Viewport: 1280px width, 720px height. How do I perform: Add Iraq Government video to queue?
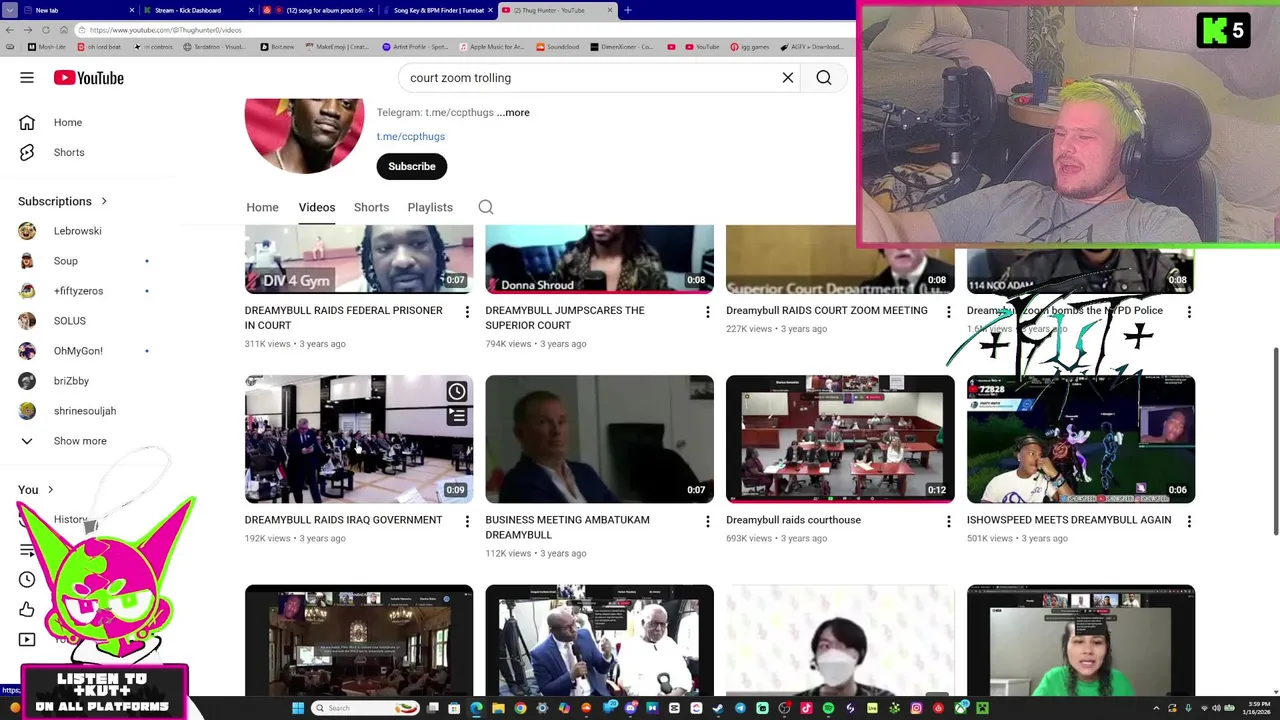(457, 415)
